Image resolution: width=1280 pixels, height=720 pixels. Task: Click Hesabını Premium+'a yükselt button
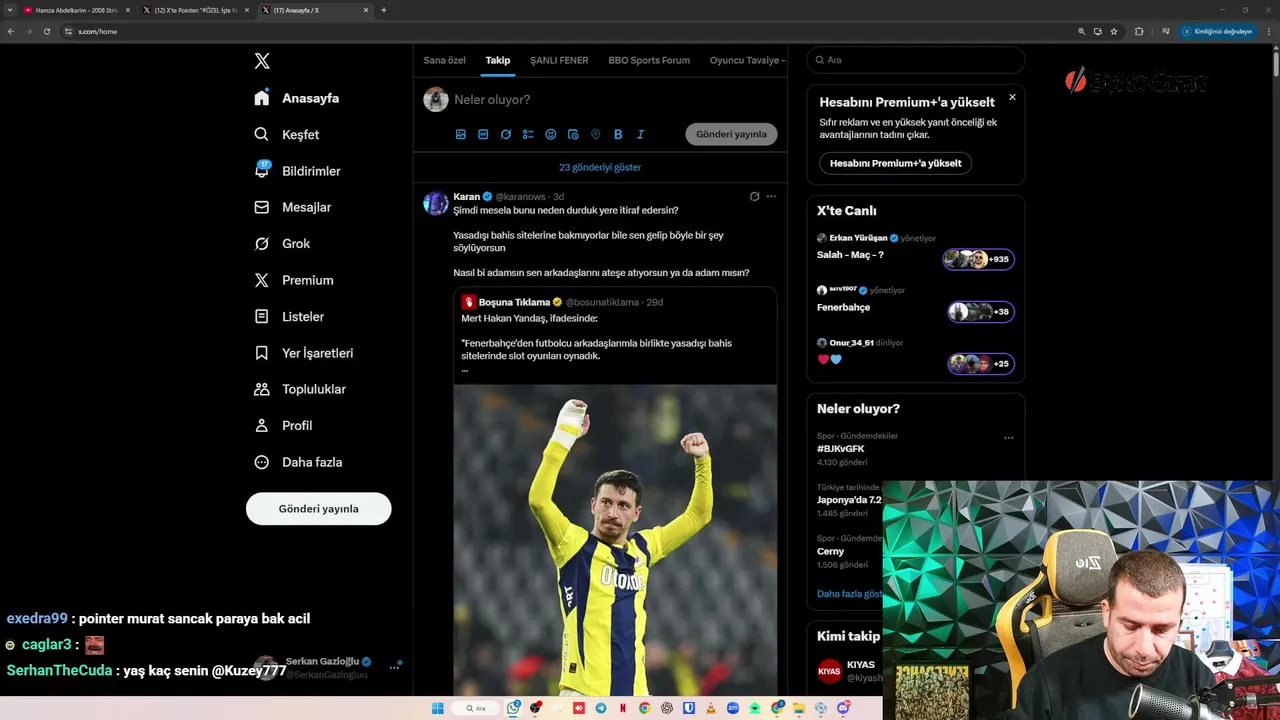click(895, 163)
